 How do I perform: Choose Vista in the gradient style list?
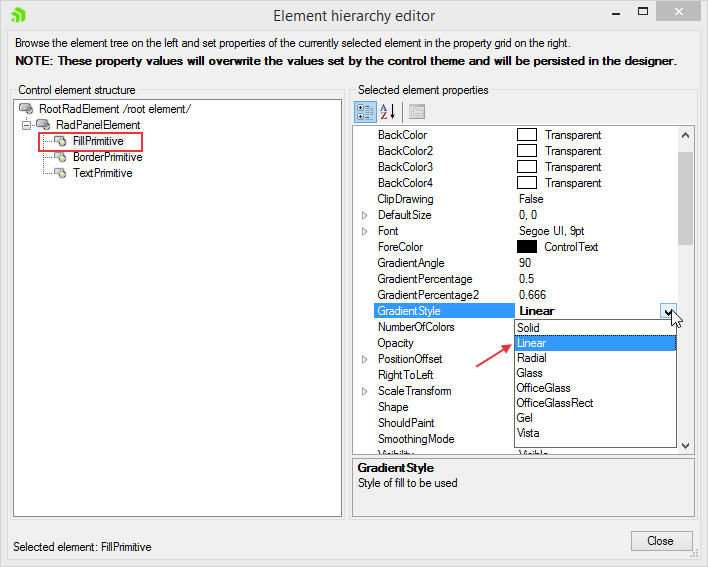click(595, 433)
